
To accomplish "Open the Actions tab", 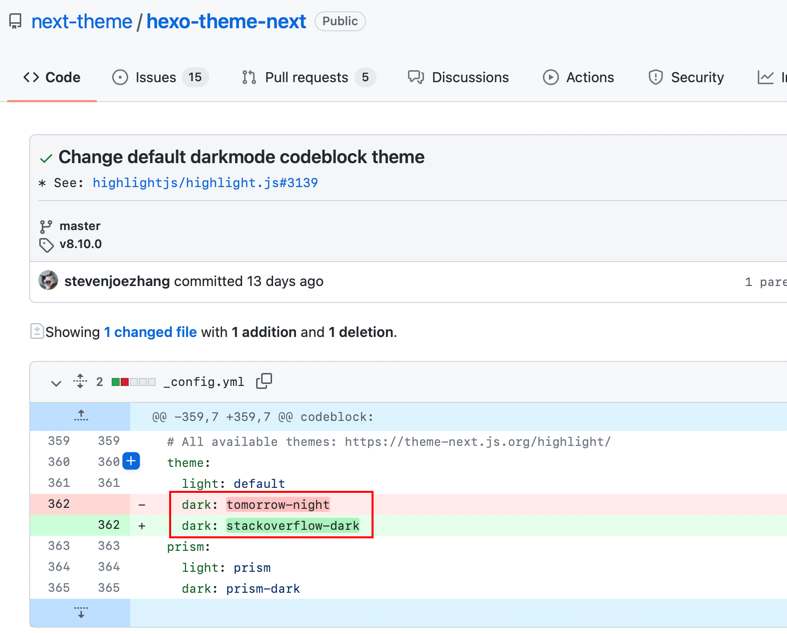I will (x=578, y=77).
